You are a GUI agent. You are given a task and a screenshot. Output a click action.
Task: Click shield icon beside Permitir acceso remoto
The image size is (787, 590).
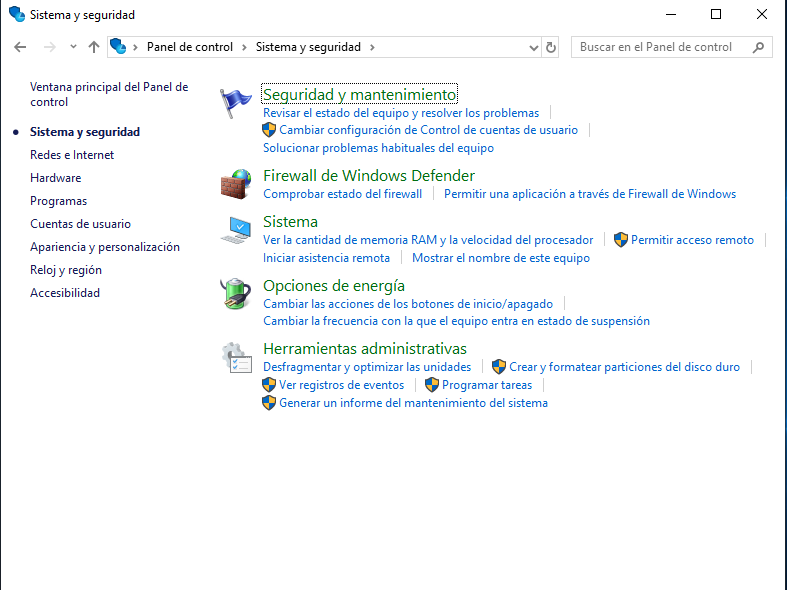[x=621, y=240]
